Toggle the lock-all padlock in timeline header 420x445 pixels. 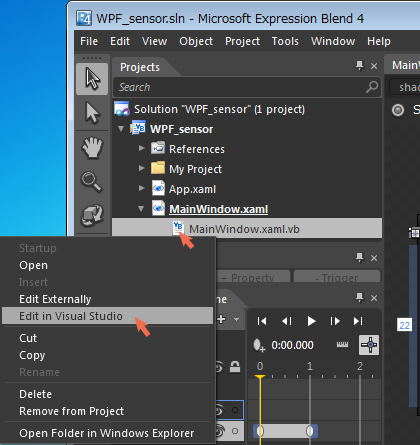[x=235, y=367]
